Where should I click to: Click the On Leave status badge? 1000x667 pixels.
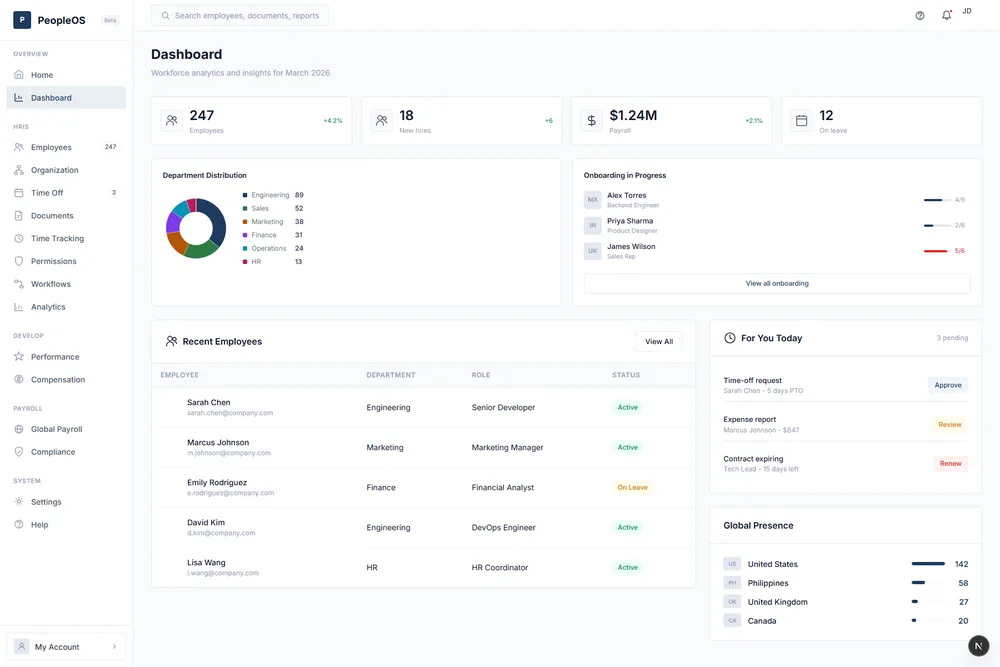pyautogui.click(x=632, y=487)
